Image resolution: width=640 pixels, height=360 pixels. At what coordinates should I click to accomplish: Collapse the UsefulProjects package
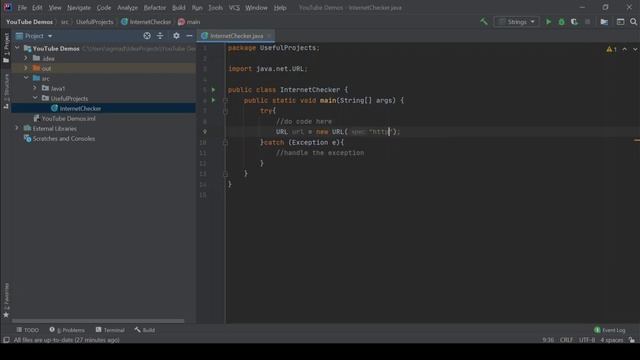pos(35,98)
